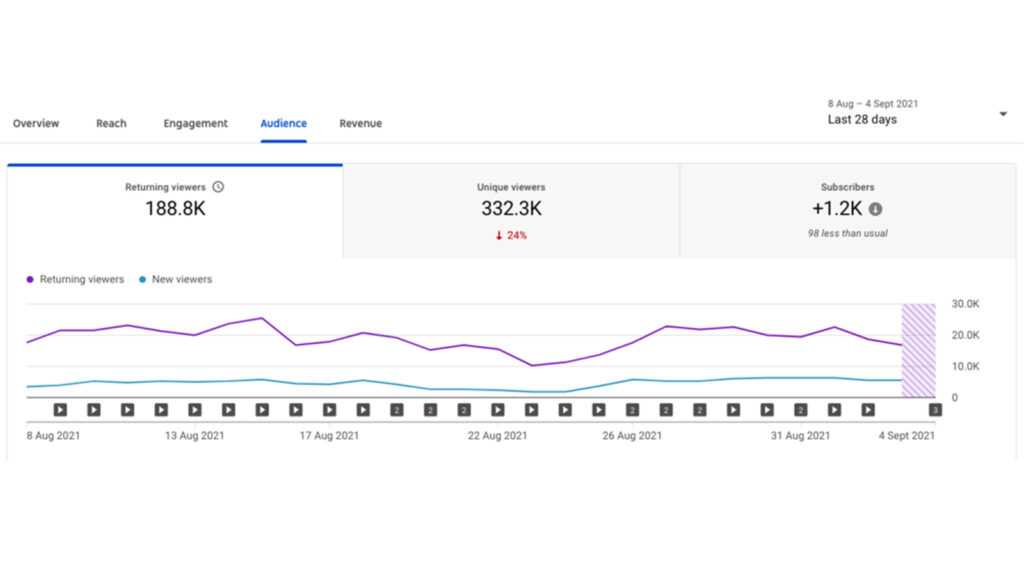Click the clock icon beside Returning viewers
The image size is (1024, 576).
click(x=218, y=187)
